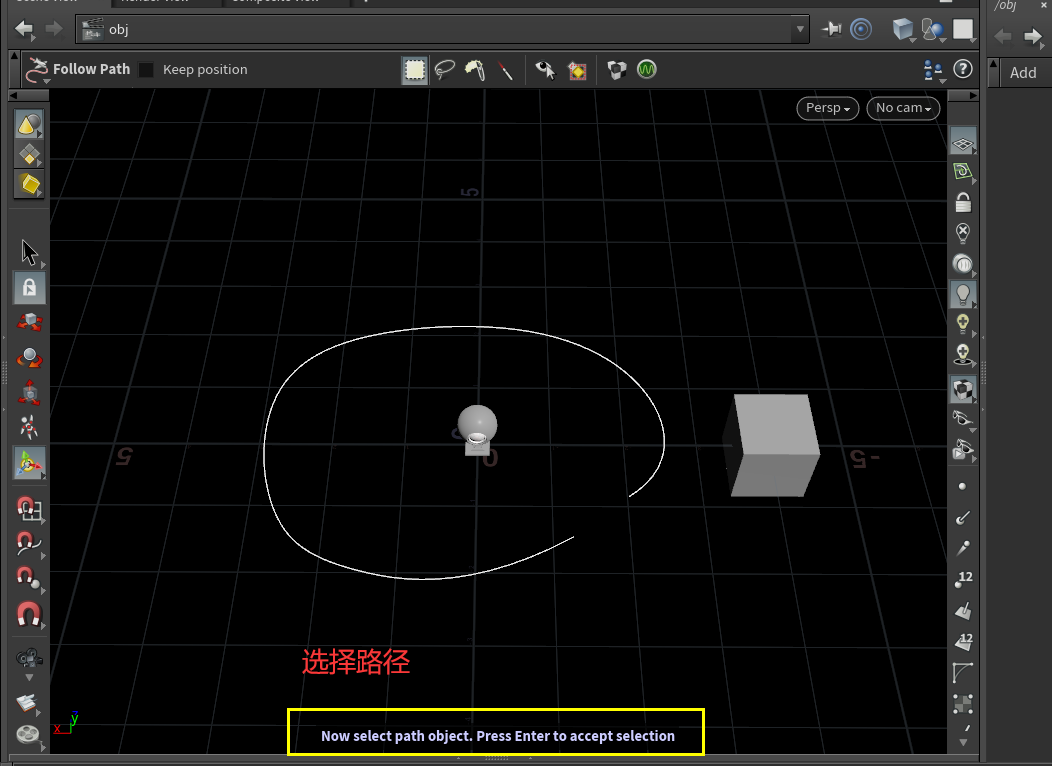Click the obj path field
The image size is (1052, 766).
click(442, 30)
